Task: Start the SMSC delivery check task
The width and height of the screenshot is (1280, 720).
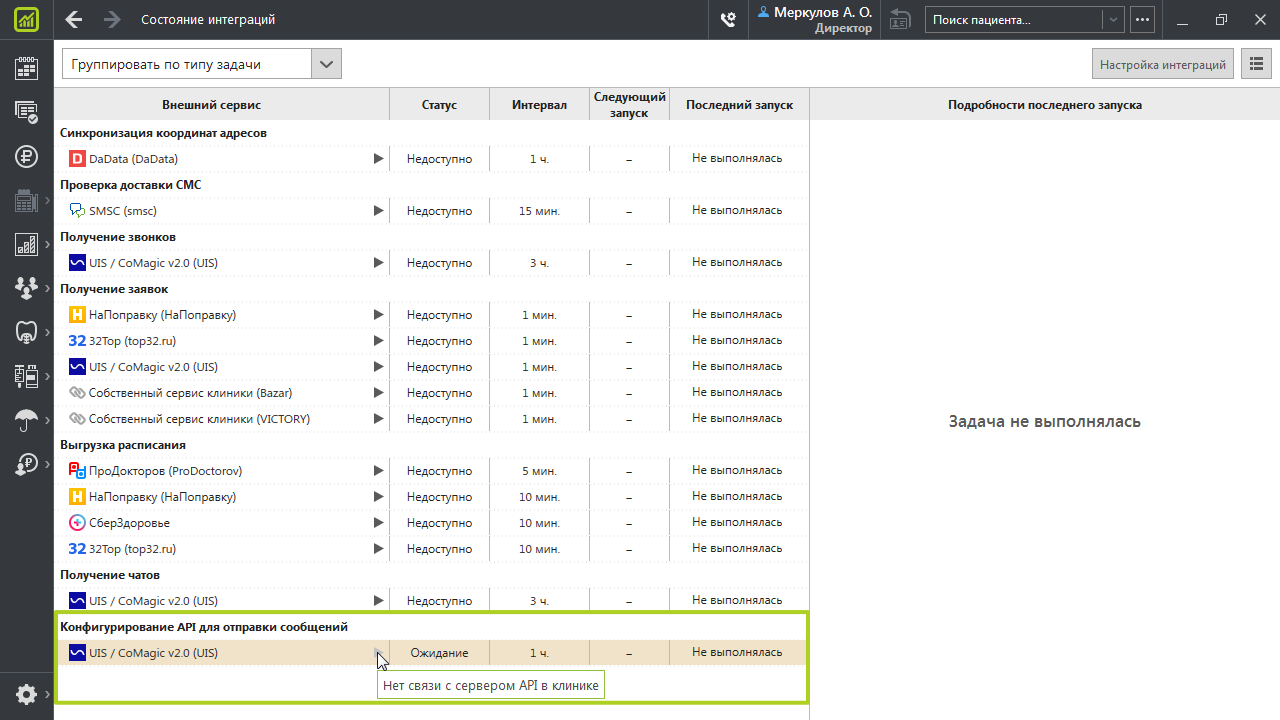Action: pos(378,211)
